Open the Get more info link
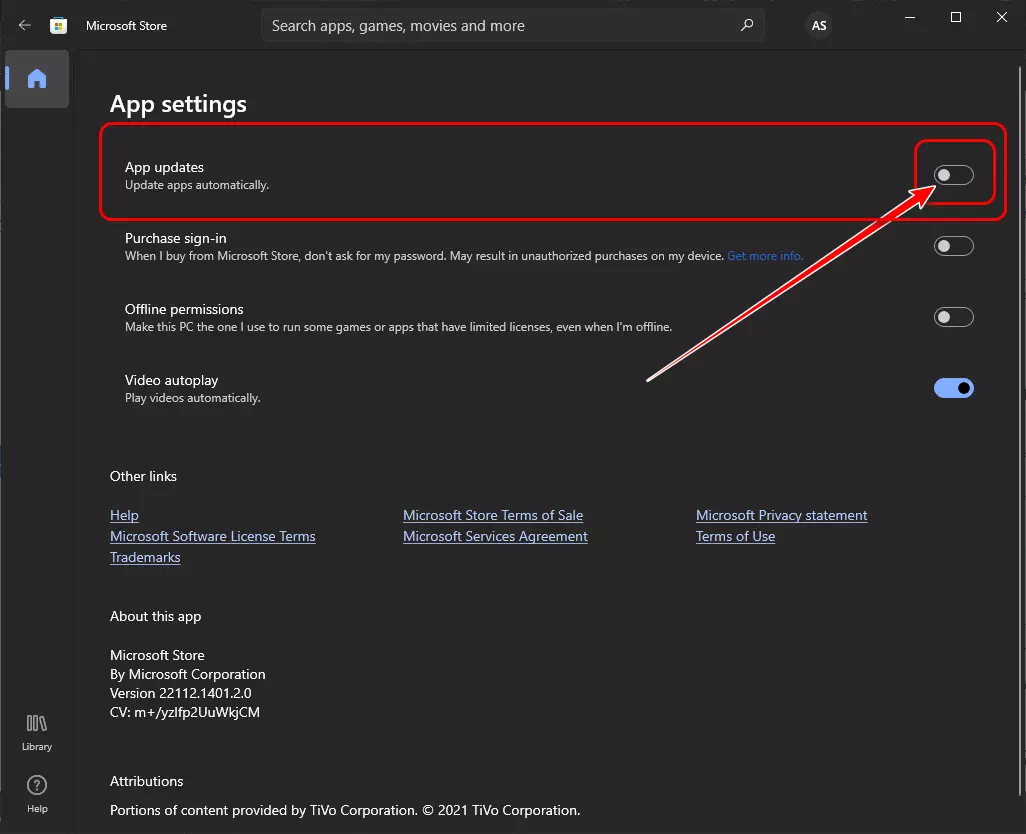 point(765,256)
